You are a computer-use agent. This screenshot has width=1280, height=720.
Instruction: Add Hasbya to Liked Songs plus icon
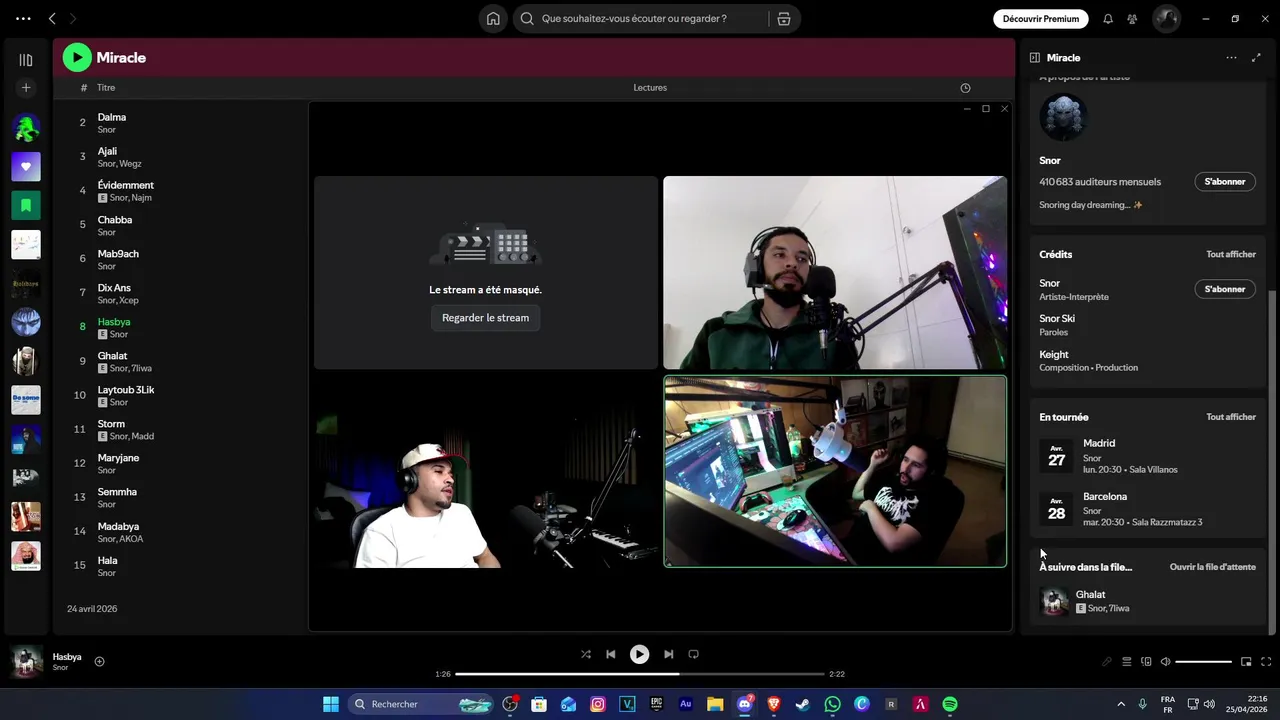(99, 661)
